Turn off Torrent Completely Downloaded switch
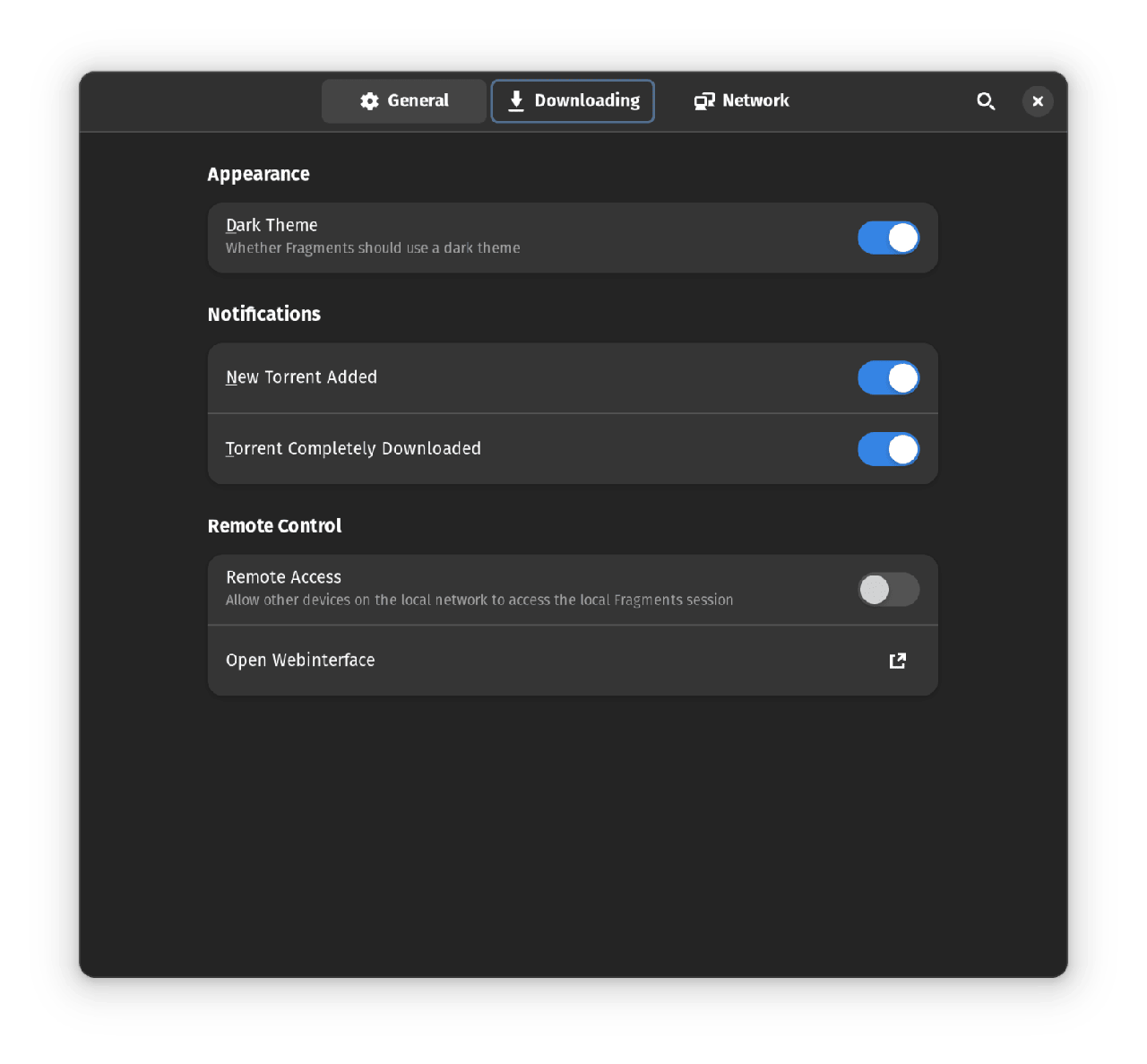 tap(888, 449)
